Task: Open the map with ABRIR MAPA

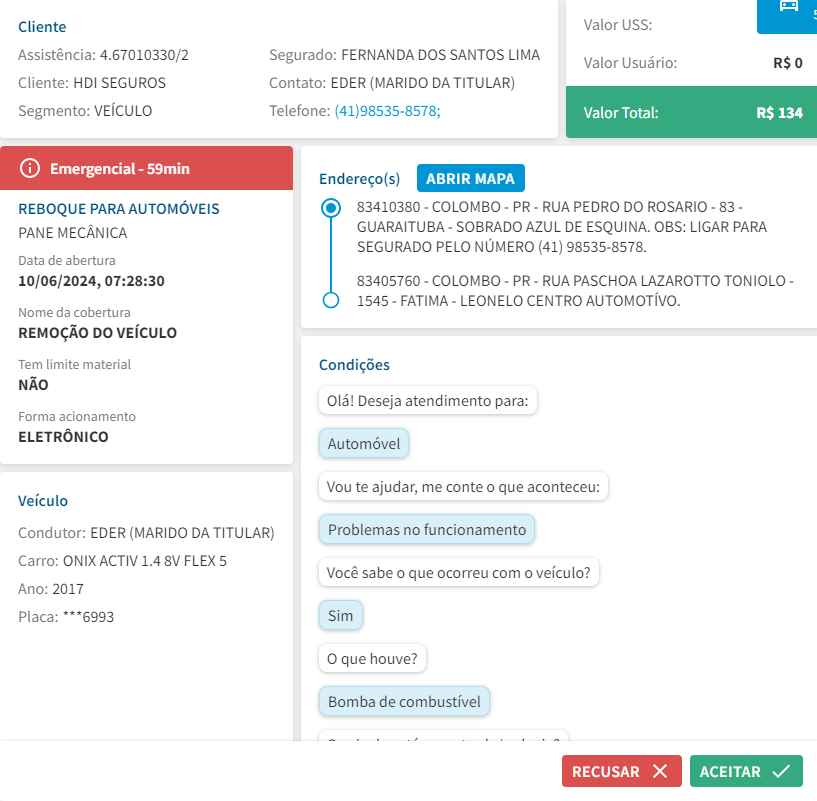Action: (x=471, y=179)
